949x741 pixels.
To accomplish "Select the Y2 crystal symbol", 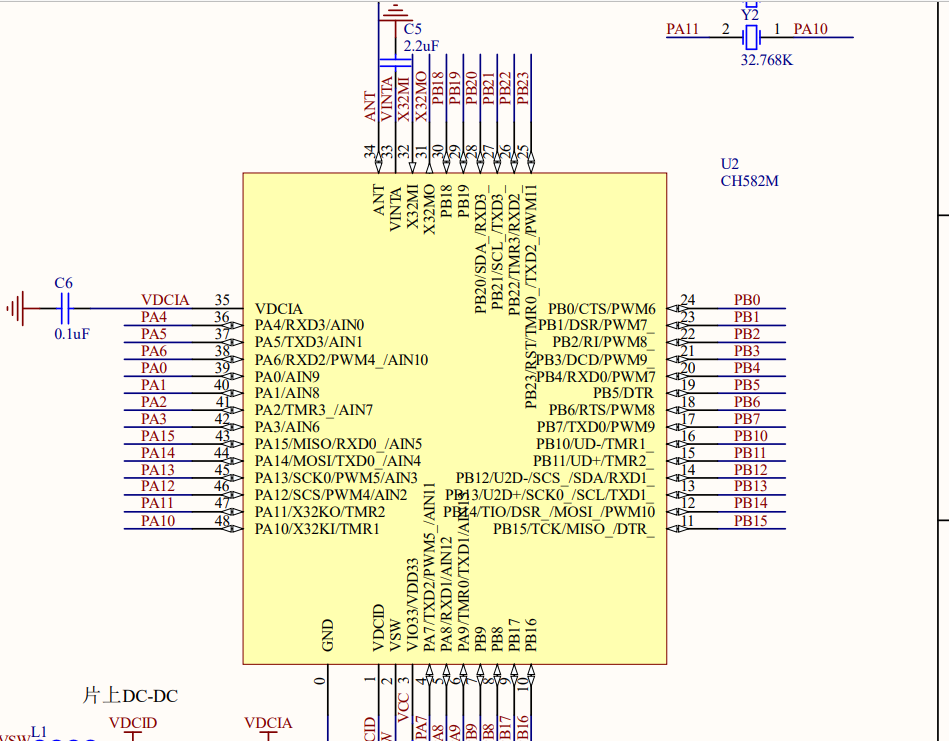I will click(750, 38).
